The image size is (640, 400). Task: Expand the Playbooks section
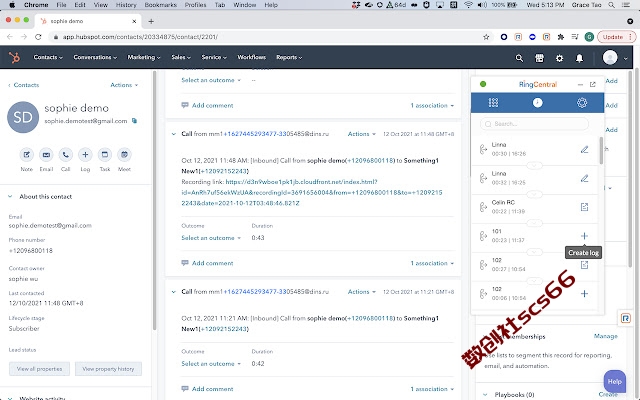coord(485,395)
